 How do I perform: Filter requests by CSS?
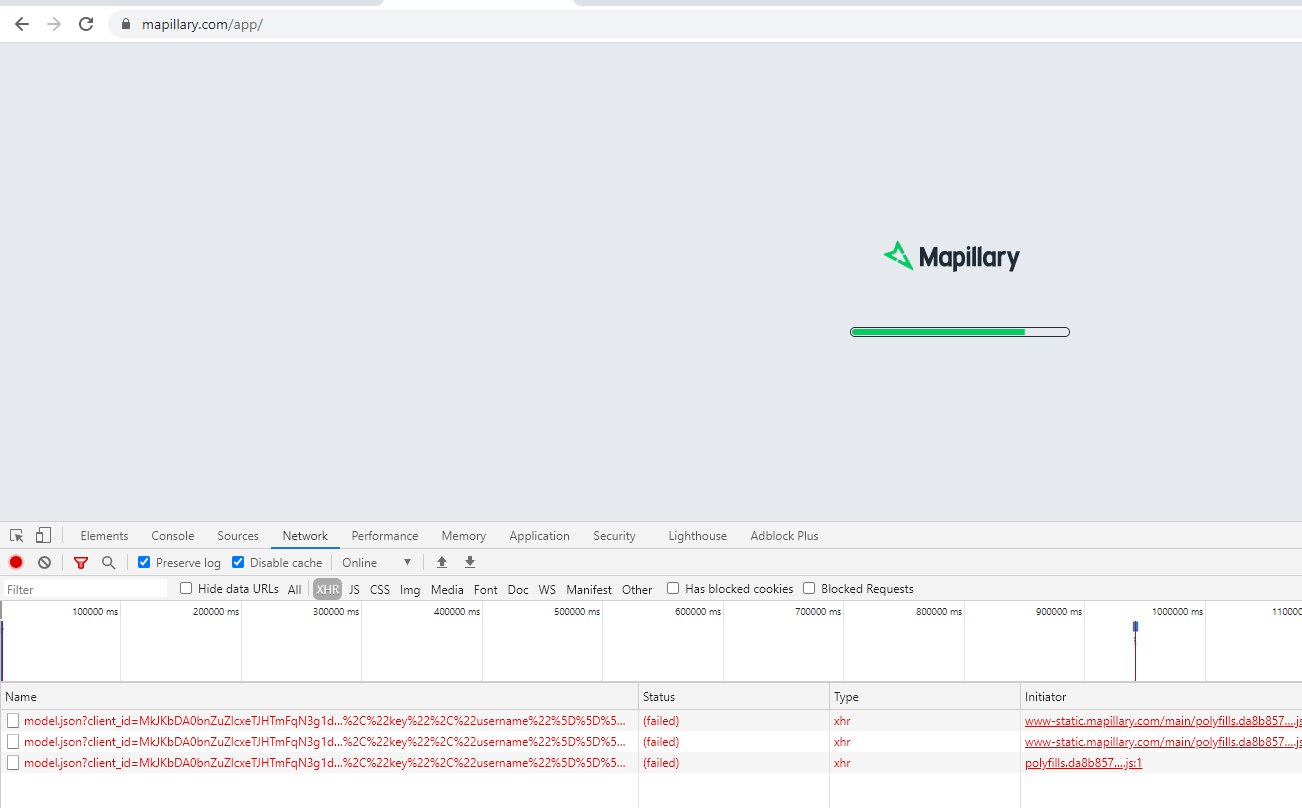(380, 590)
